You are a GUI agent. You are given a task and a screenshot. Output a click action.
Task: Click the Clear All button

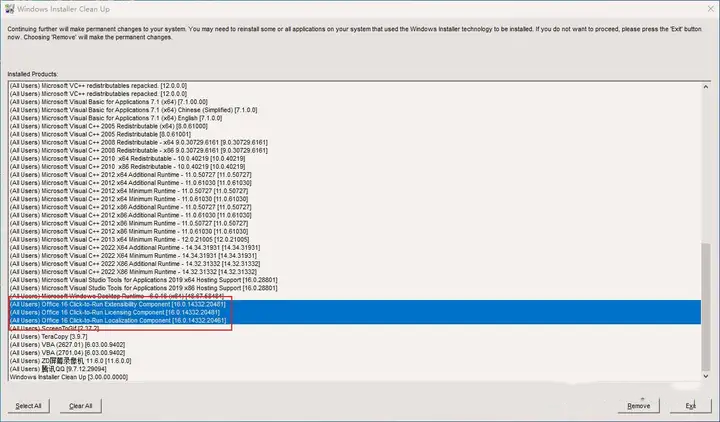coord(81,406)
